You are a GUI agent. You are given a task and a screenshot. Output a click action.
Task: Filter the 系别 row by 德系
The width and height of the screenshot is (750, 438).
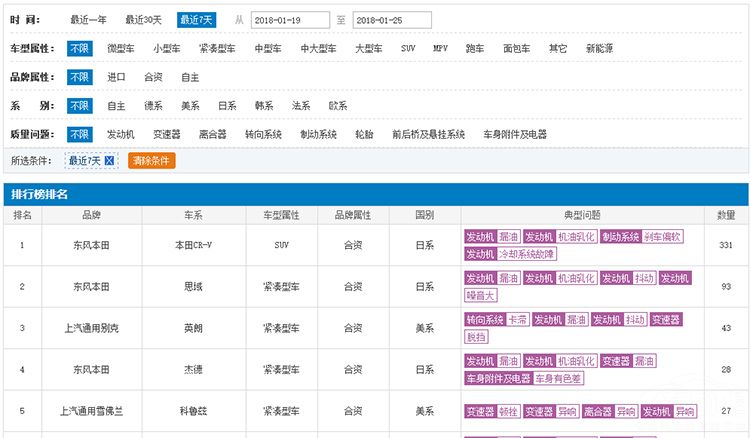(153, 105)
